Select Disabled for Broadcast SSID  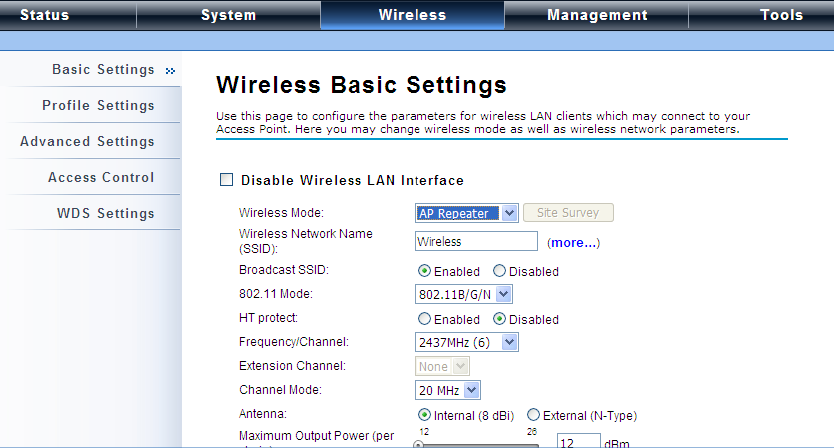pos(500,272)
